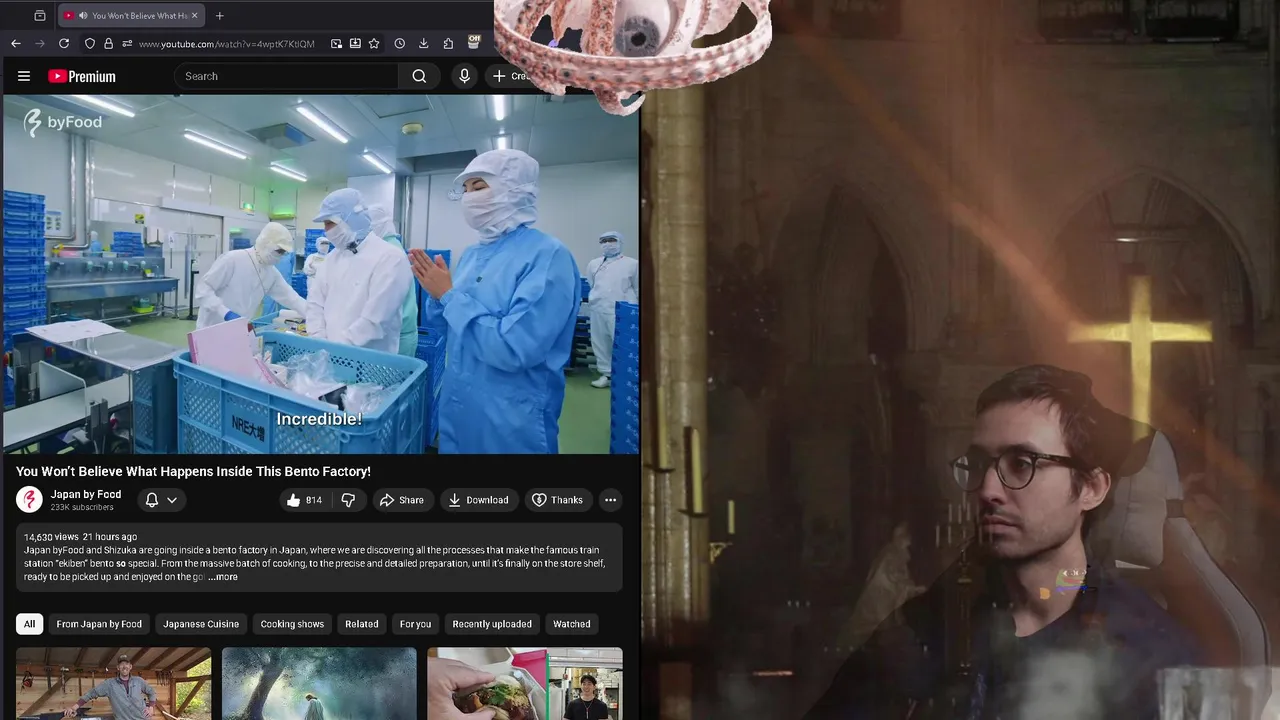The width and height of the screenshot is (1280, 720).
Task: Dislike the video with thumbs-down
Action: click(348, 500)
